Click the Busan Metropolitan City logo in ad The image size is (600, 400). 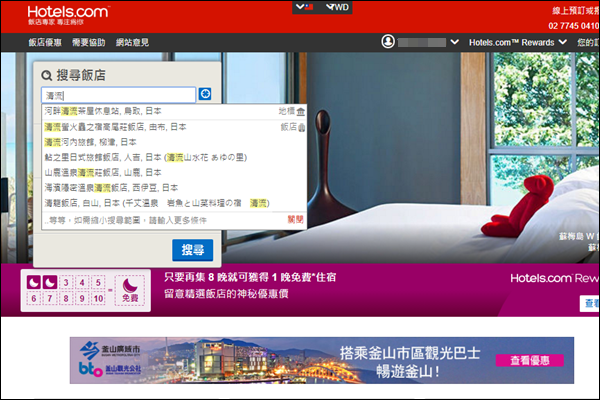point(110,349)
